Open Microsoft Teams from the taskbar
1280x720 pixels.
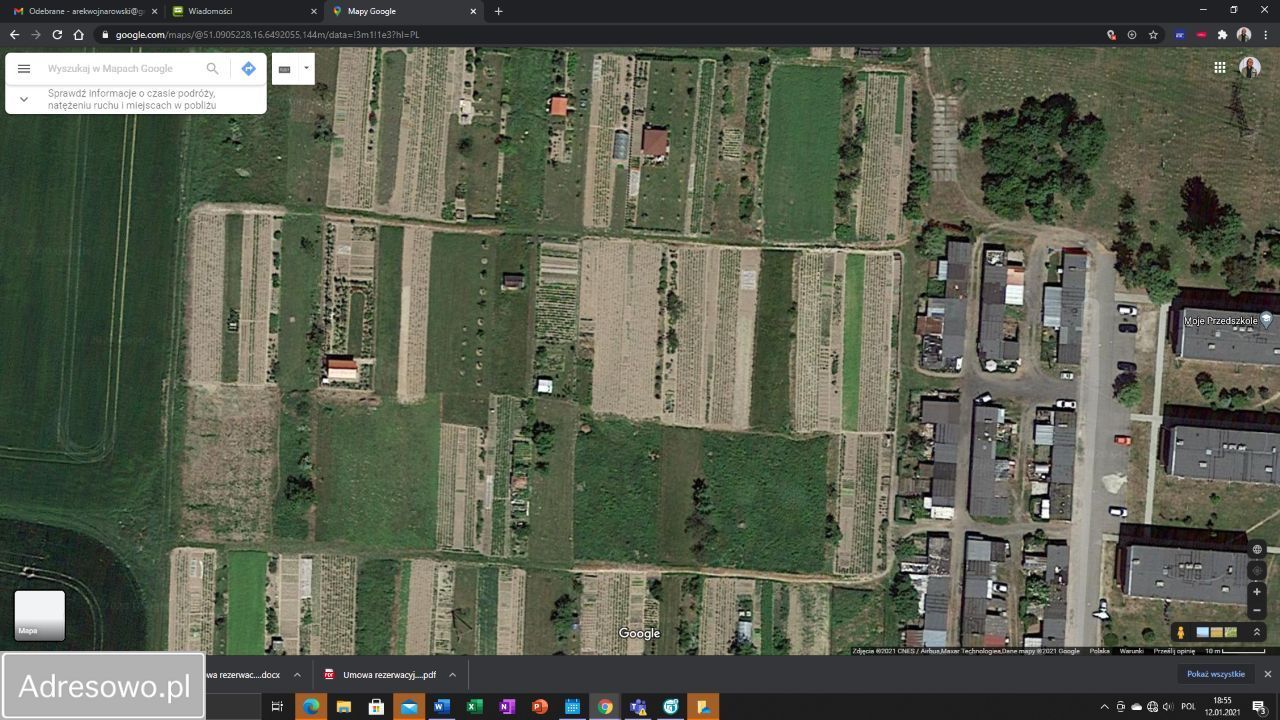tap(638, 707)
